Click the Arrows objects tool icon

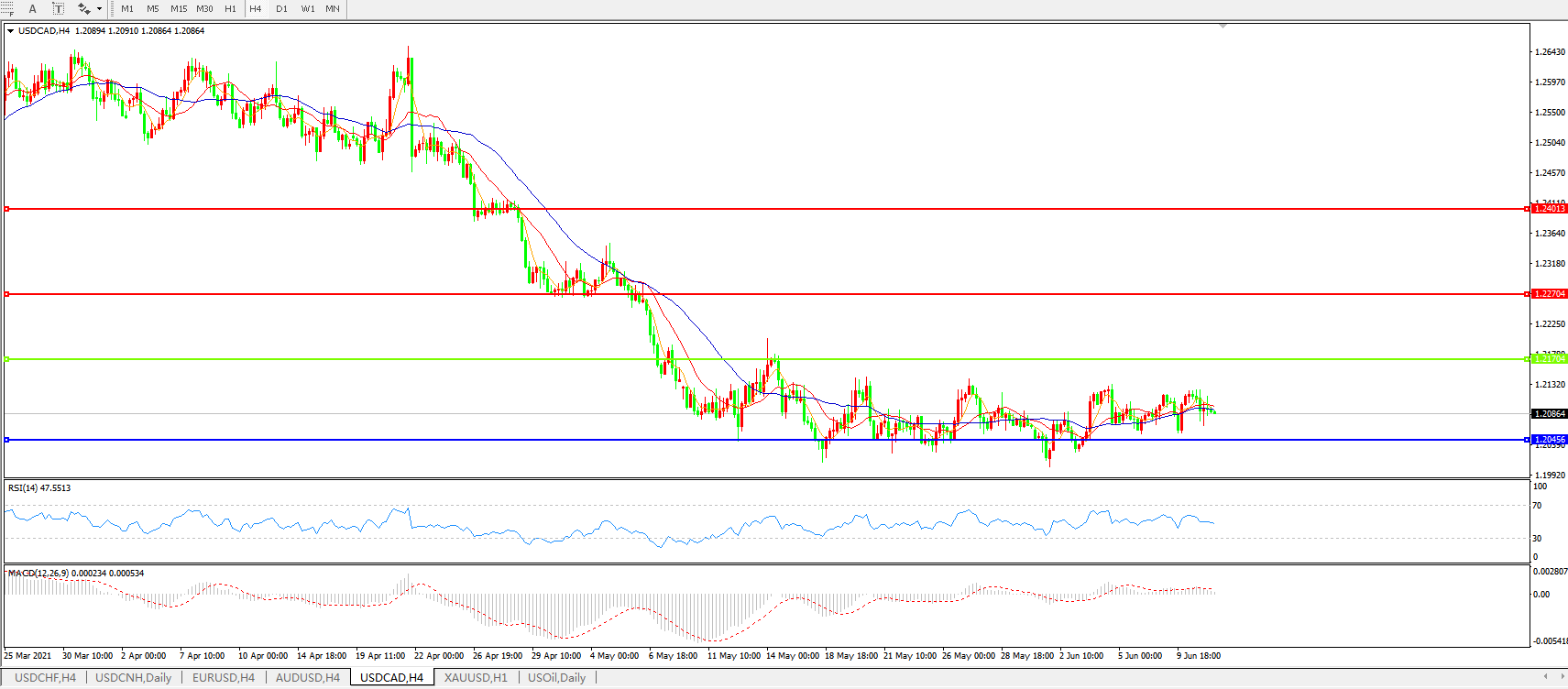pos(83,8)
